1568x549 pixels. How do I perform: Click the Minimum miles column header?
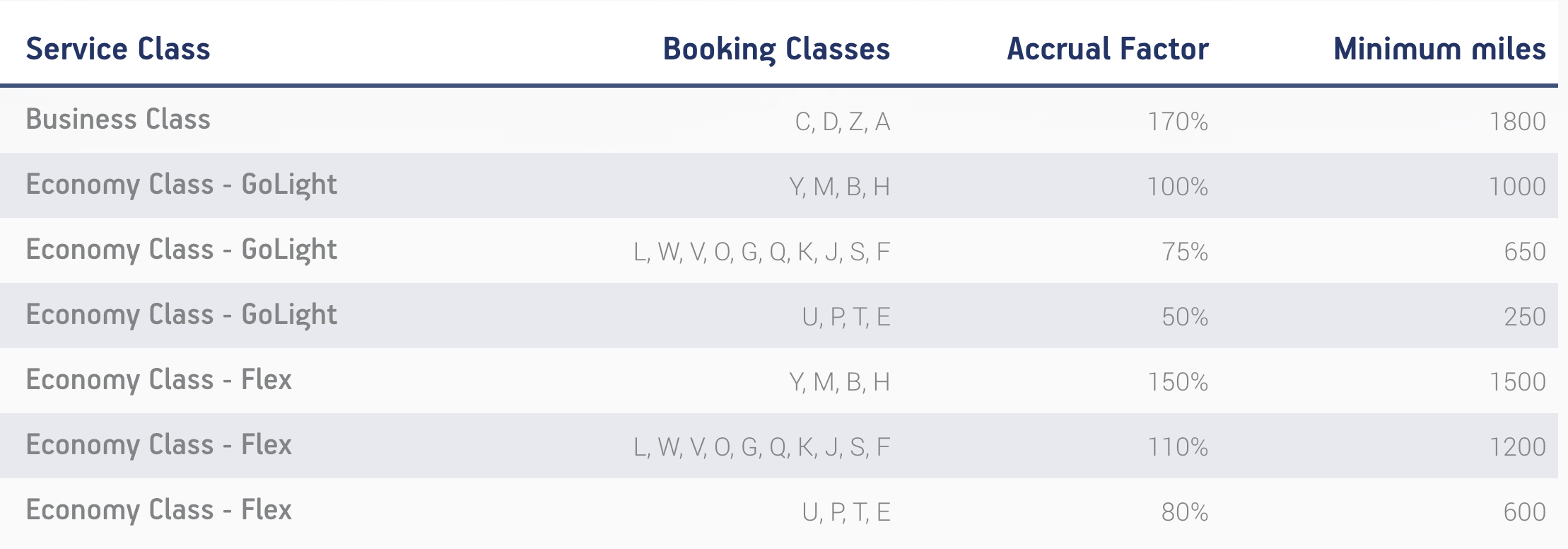click(1439, 49)
